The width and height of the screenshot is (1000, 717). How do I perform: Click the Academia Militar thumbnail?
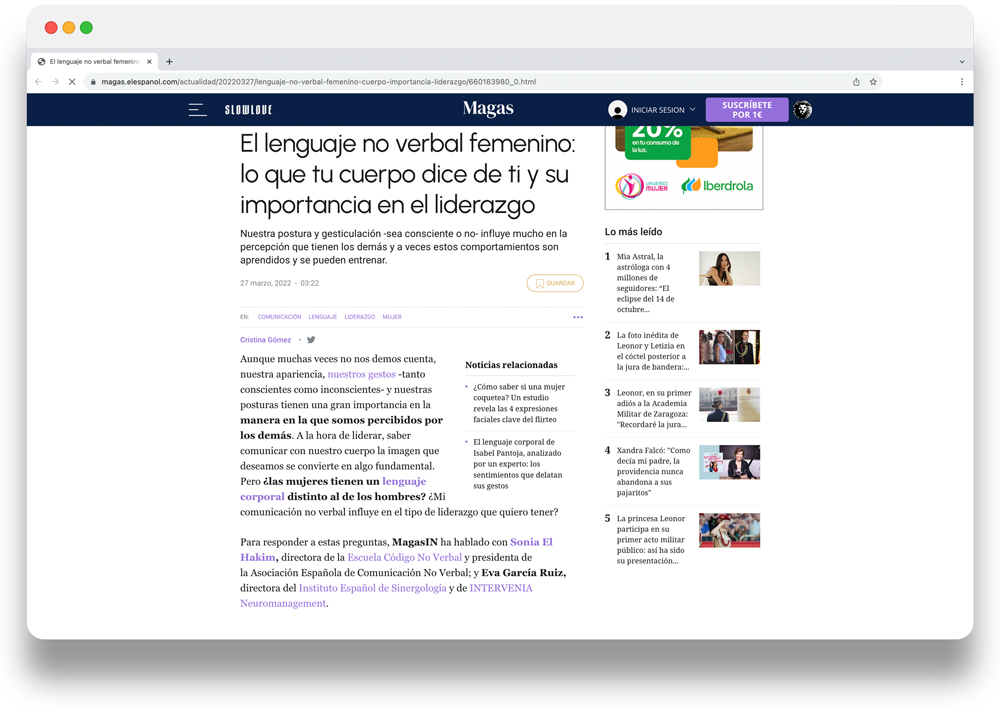[730, 404]
